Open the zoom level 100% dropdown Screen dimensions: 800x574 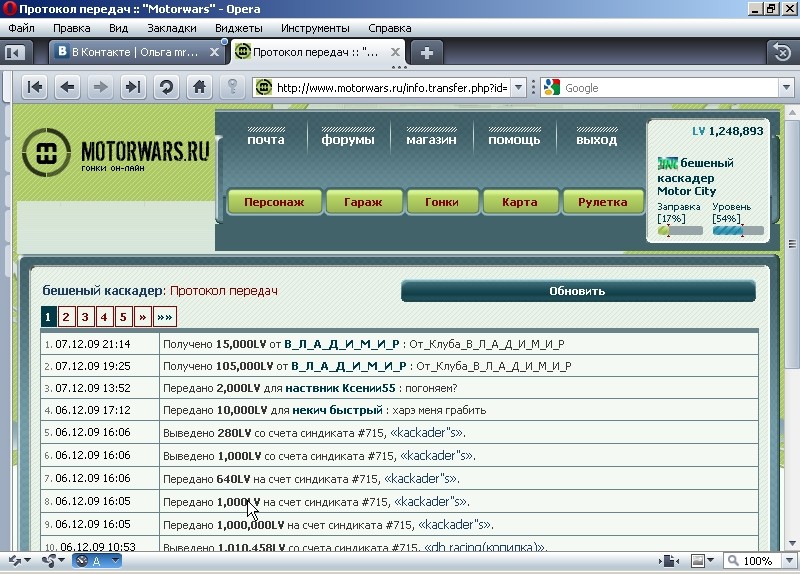point(790,561)
